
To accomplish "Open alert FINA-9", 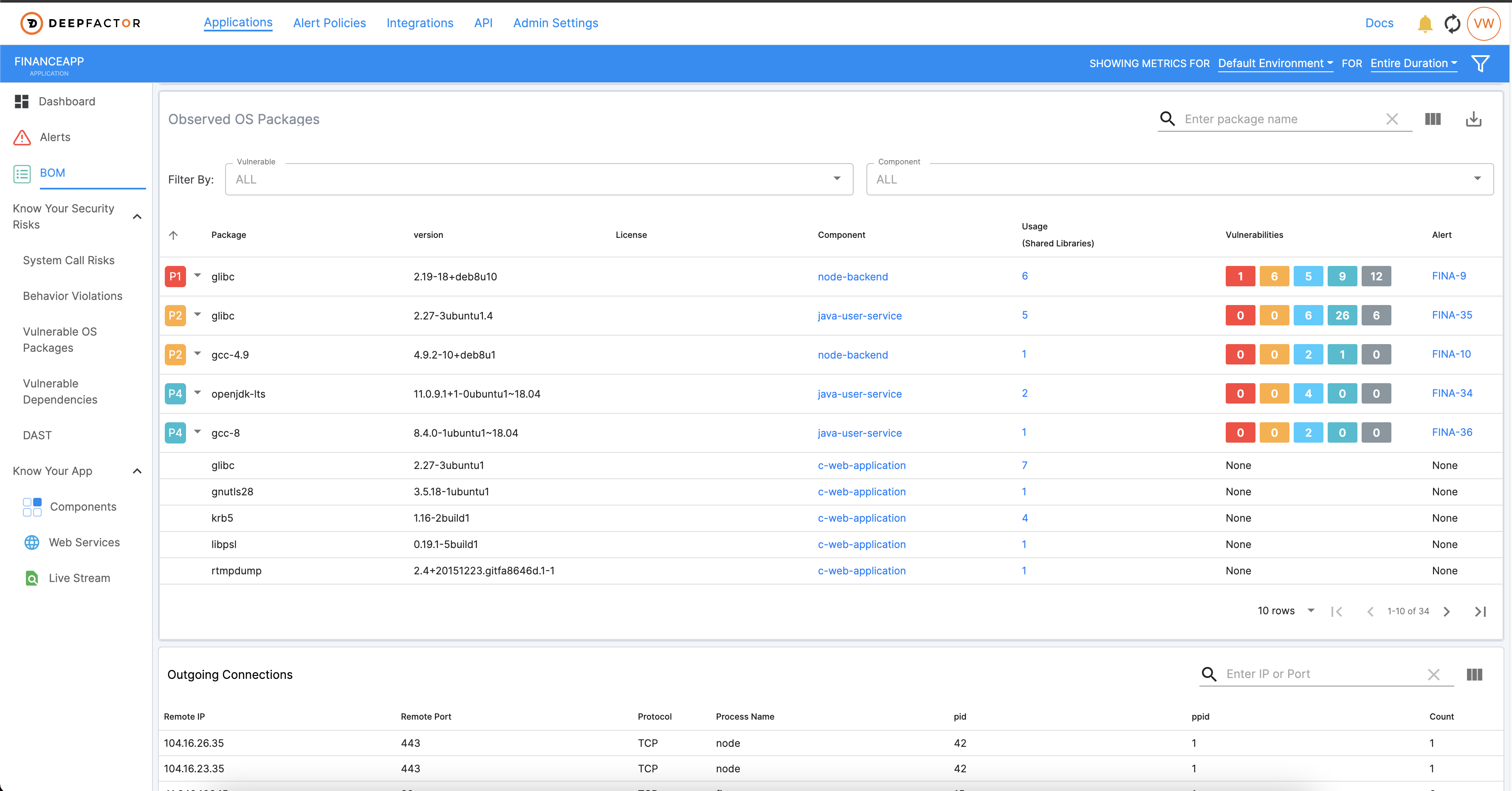I will [x=1449, y=276].
